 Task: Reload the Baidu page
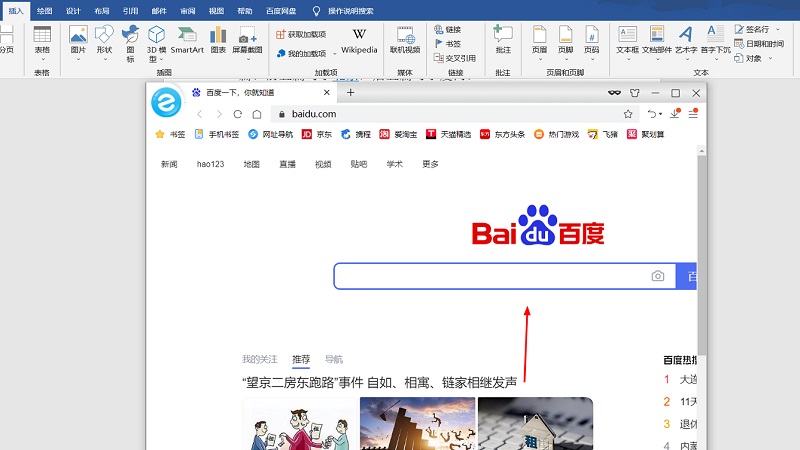click(238, 114)
